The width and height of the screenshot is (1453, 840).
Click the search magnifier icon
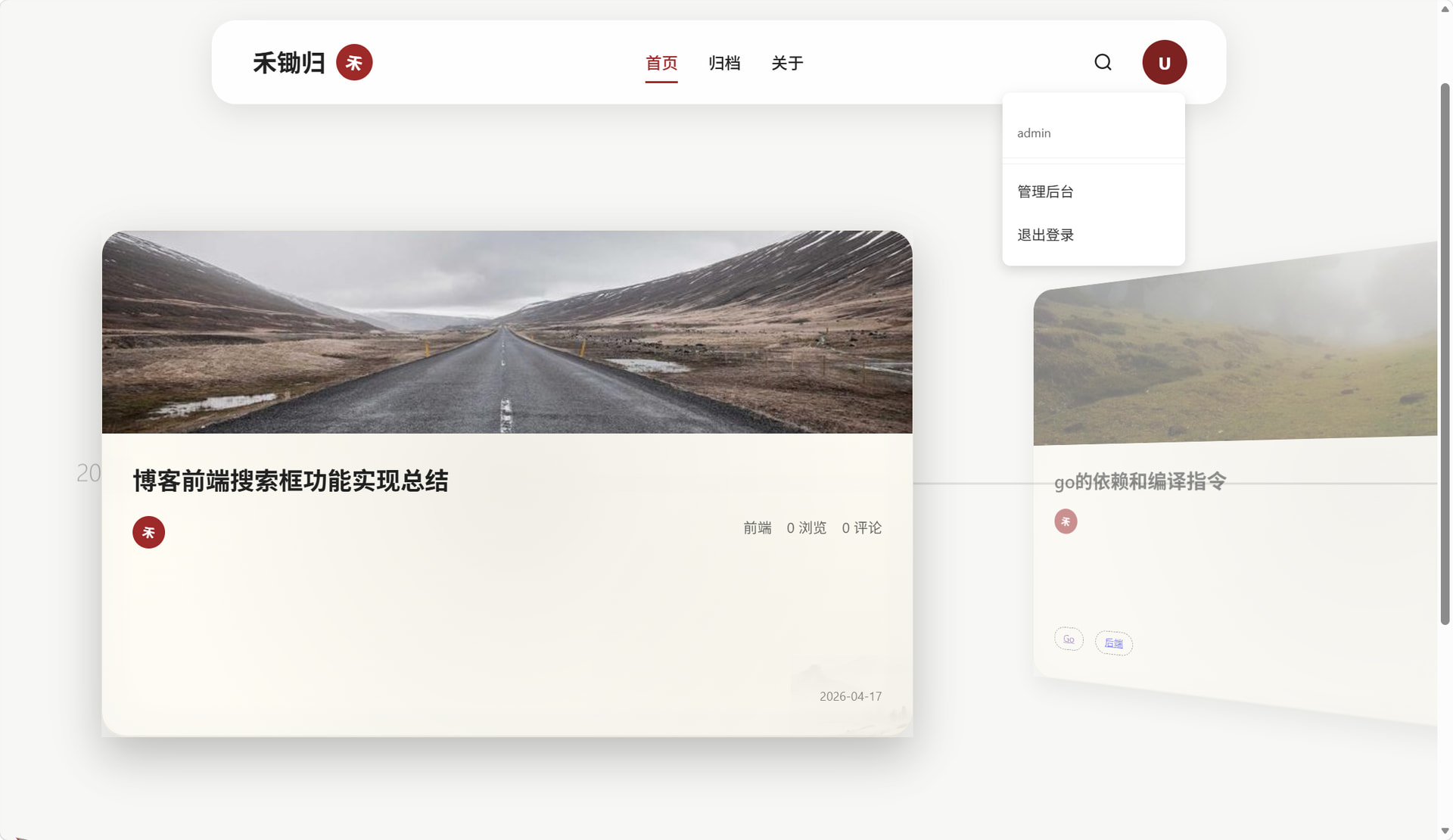pyautogui.click(x=1103, y=62)
